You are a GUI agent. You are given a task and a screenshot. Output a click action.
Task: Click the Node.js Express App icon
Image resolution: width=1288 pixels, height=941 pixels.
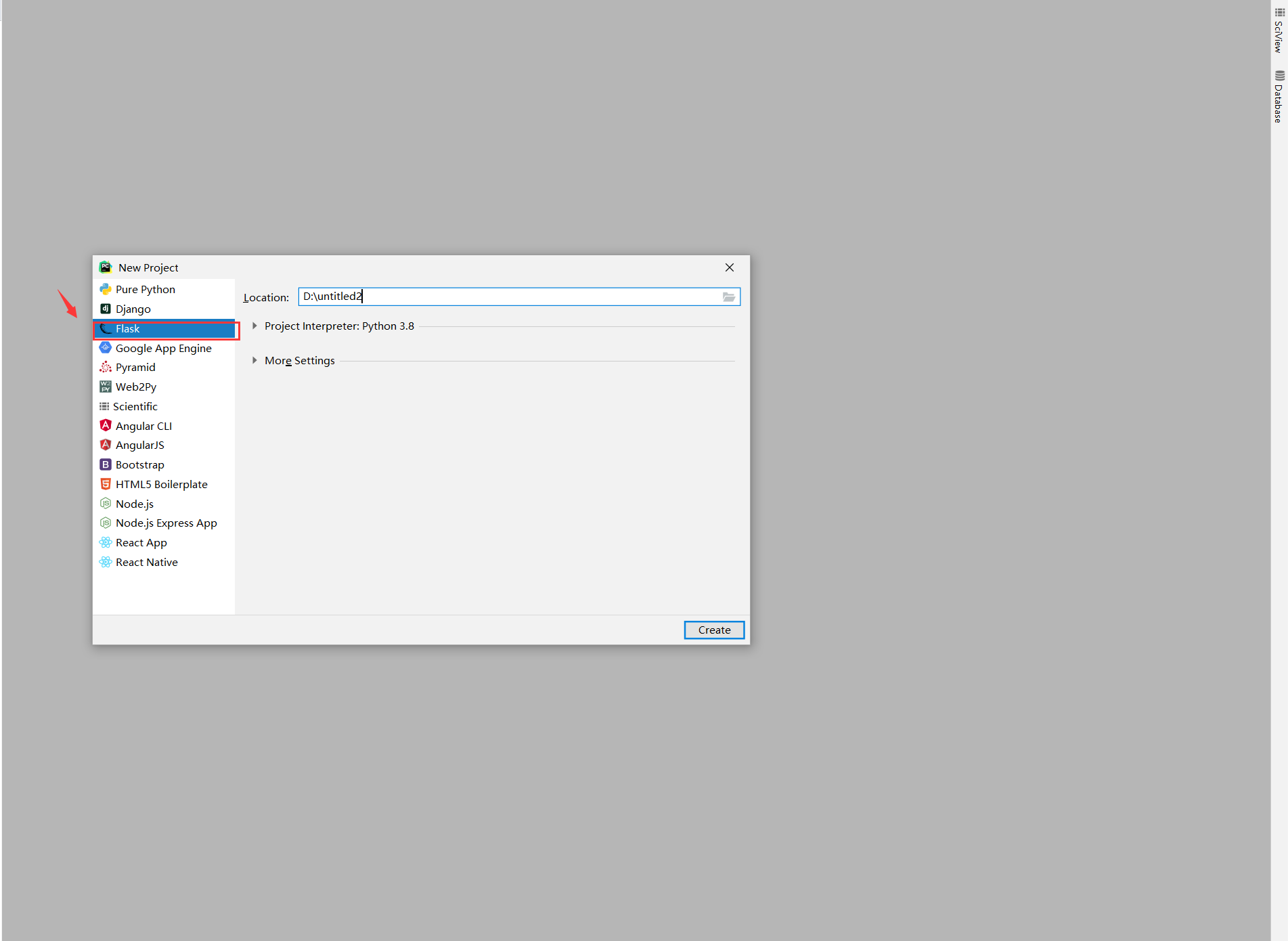[106, 523]
